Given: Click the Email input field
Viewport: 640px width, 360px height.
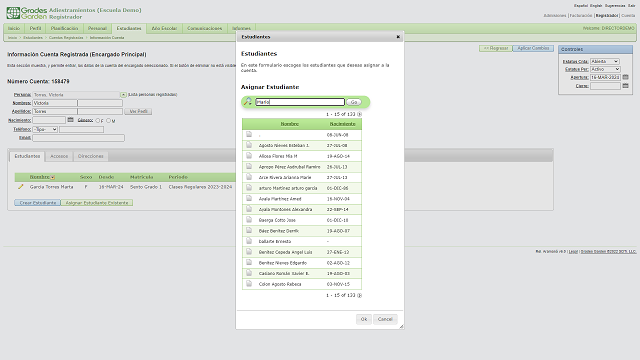Looking at the screenshot, I should pyautogui.click(x=78, y=138).
